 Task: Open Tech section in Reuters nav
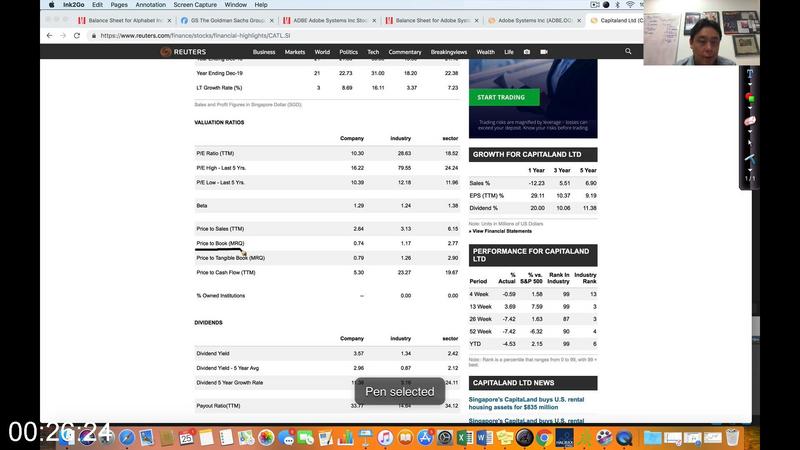coord(373,52)
